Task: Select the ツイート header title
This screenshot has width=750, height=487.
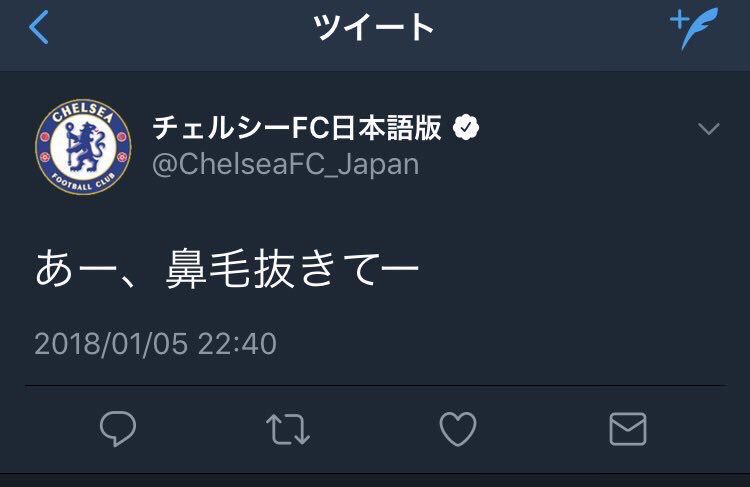Action: point(374,28)
